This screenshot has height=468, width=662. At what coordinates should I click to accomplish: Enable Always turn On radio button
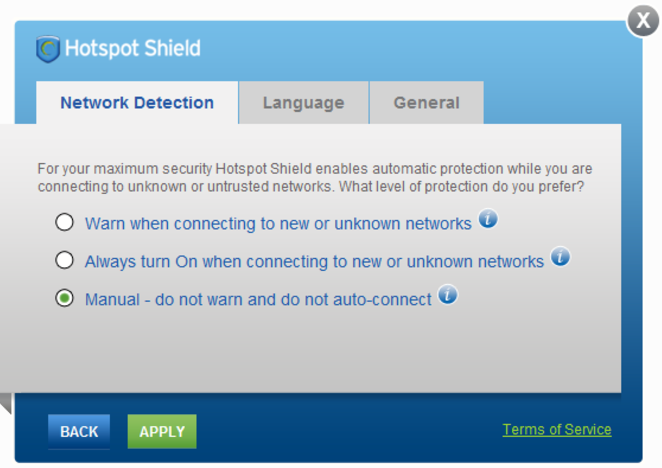click(64, 260)
